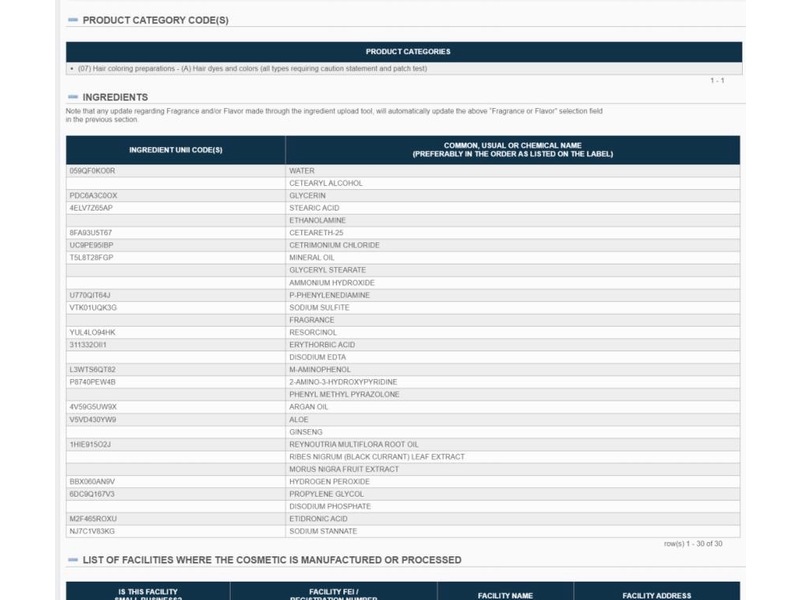Image resolution: width=800 pixels, height=600 pixels.
Task: Click the DISODIUM PHOSPHATE ingredient
Action: pyautogui.click(x=330, y=506)
